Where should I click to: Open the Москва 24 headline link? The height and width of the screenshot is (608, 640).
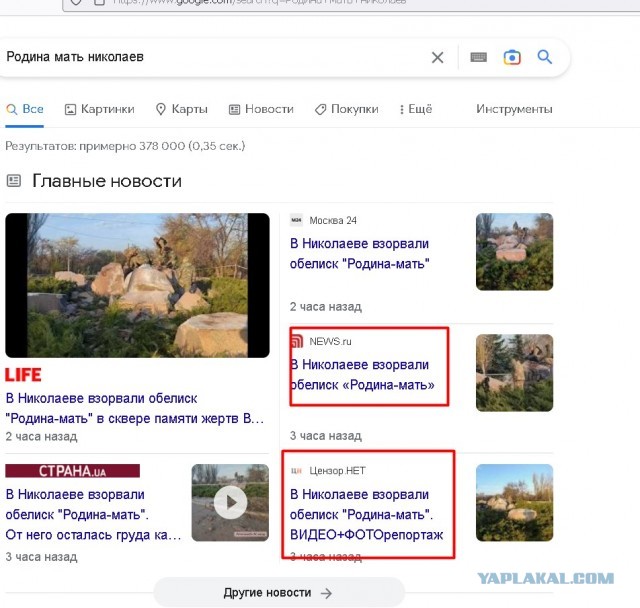tap(360, 253)
